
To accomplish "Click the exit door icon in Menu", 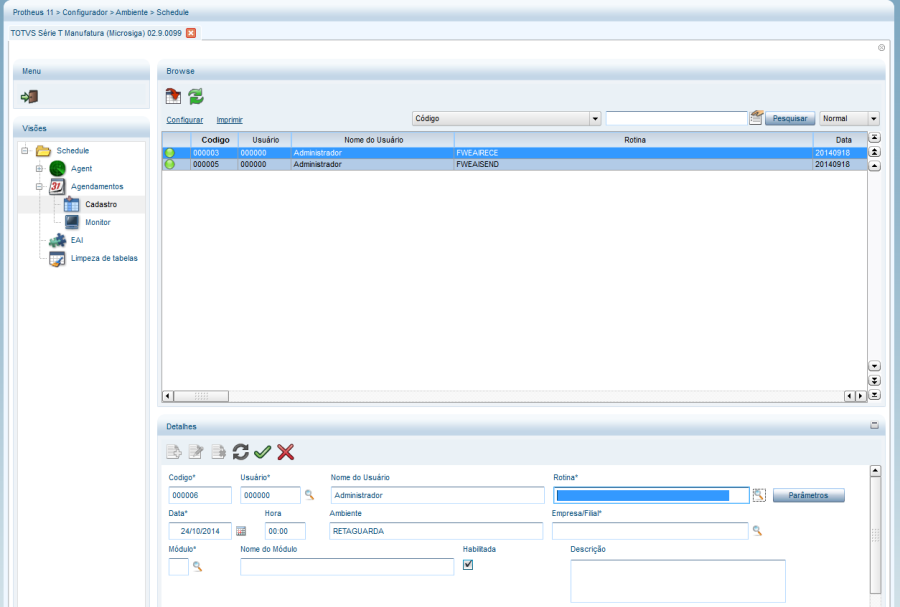I will point(29,96).
